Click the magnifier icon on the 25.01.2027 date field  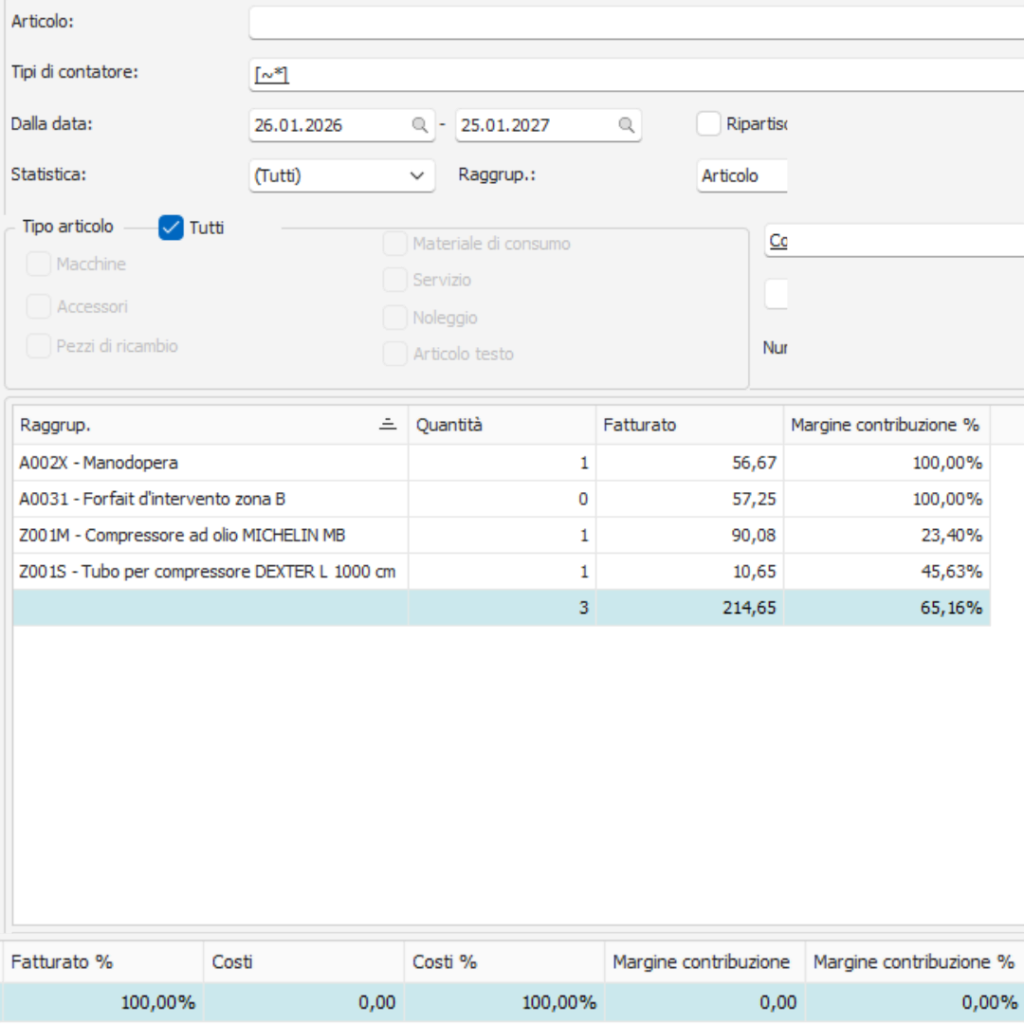[x=625, y=124]
